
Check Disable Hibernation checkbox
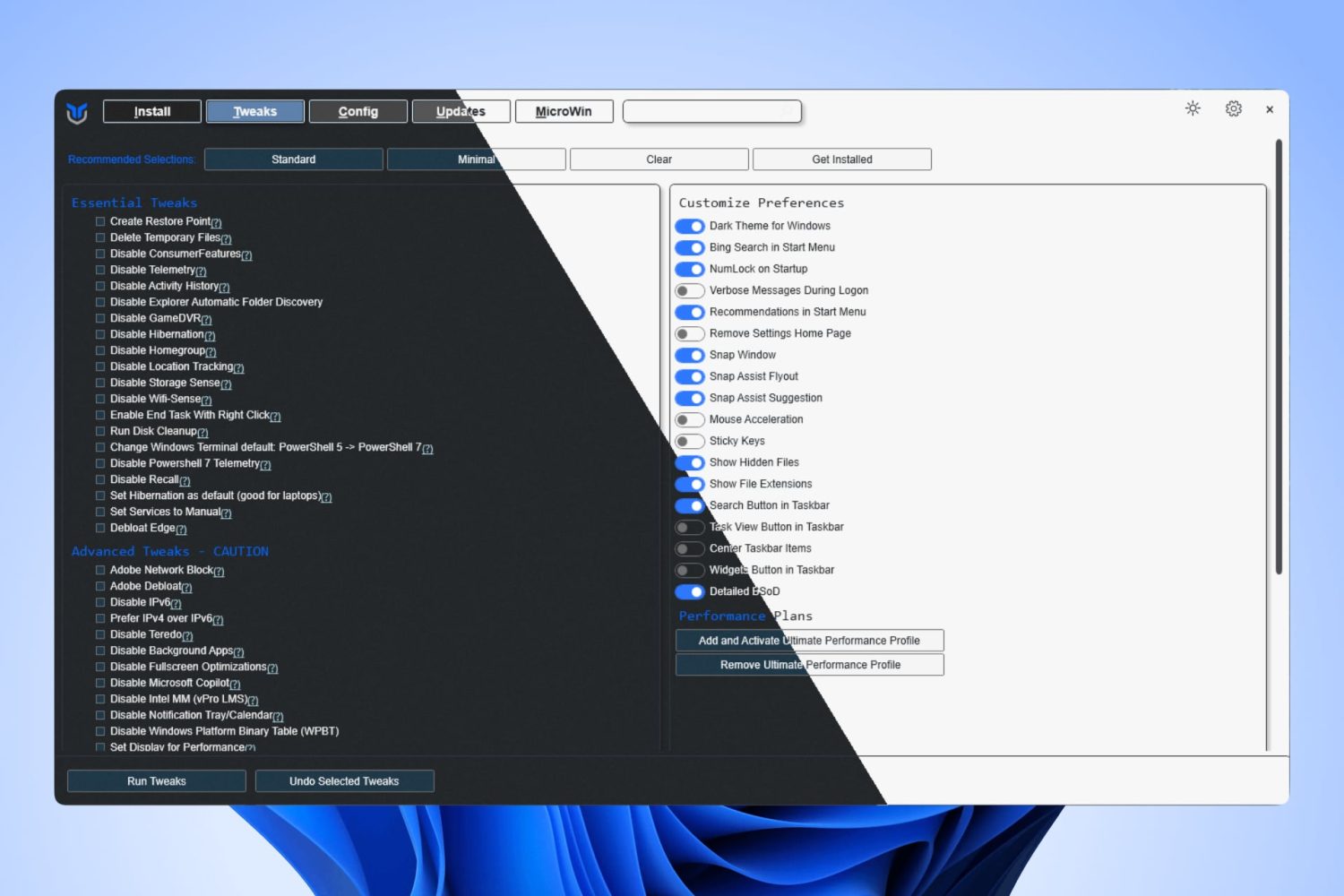(100, 334)
